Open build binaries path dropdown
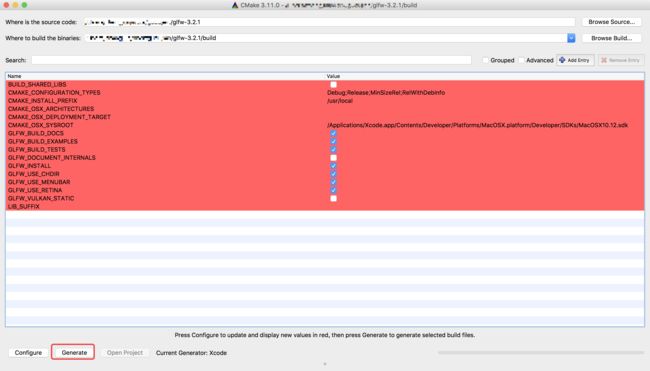650x371 pixels. pos(571,38)
